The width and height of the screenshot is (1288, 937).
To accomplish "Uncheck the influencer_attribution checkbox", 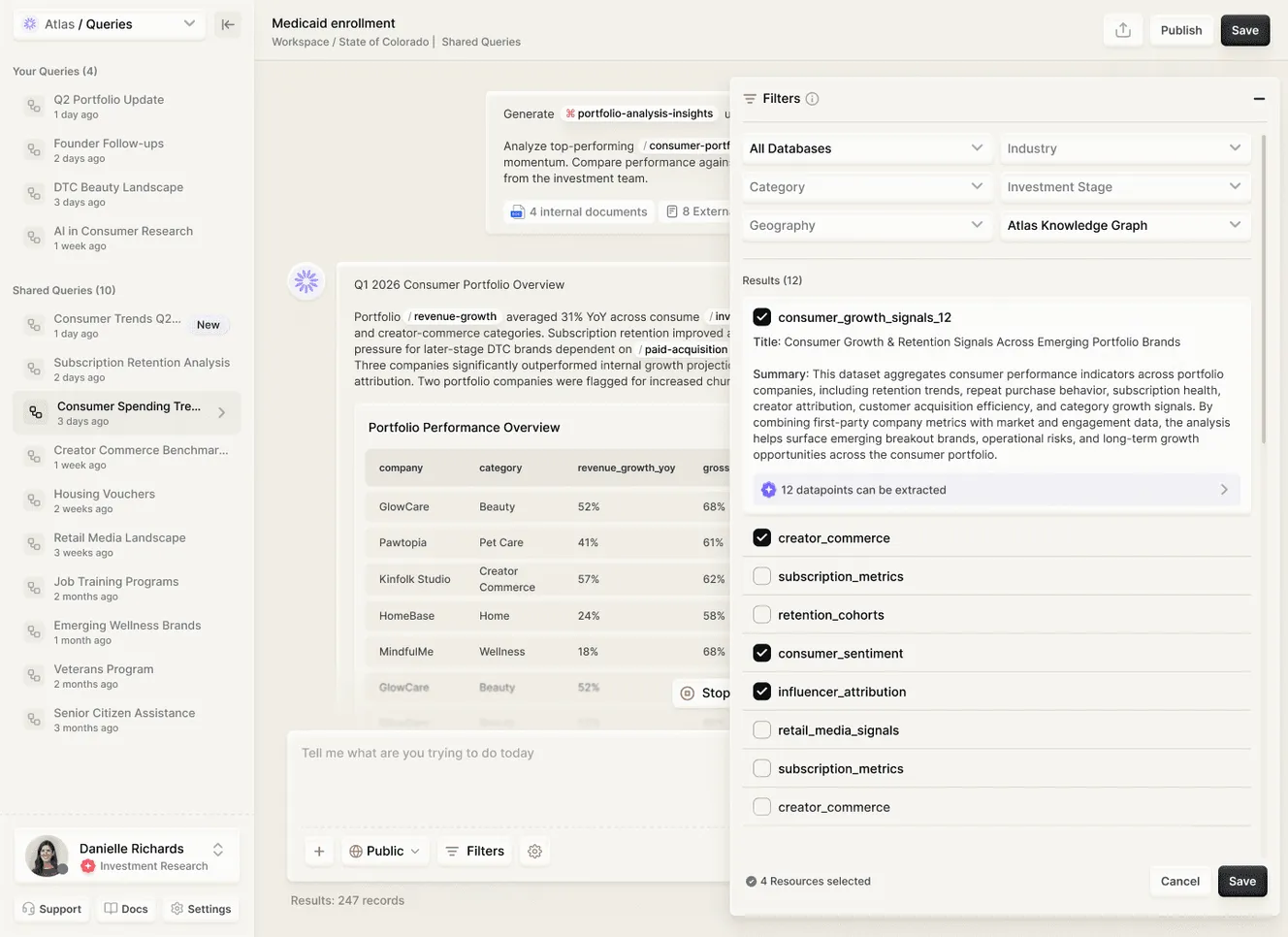I will coord(762,692).
